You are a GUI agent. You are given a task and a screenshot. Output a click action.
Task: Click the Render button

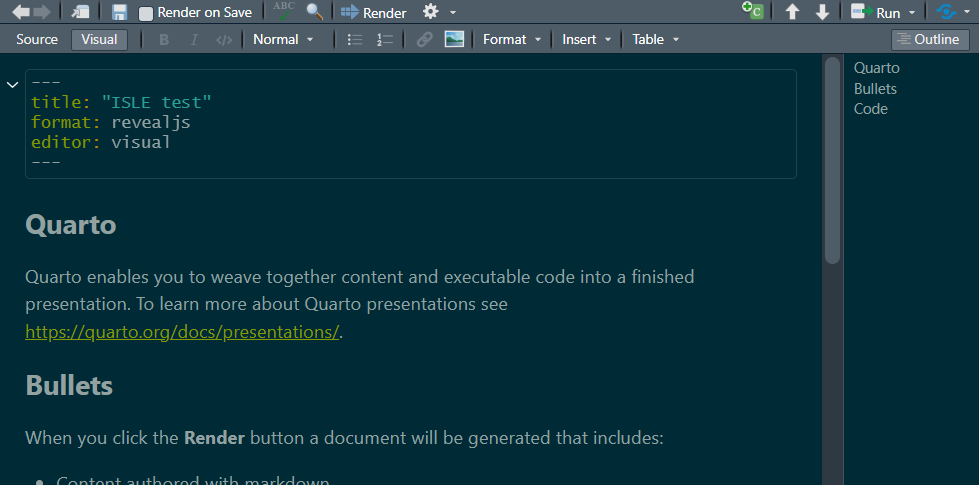pos(374,13)
